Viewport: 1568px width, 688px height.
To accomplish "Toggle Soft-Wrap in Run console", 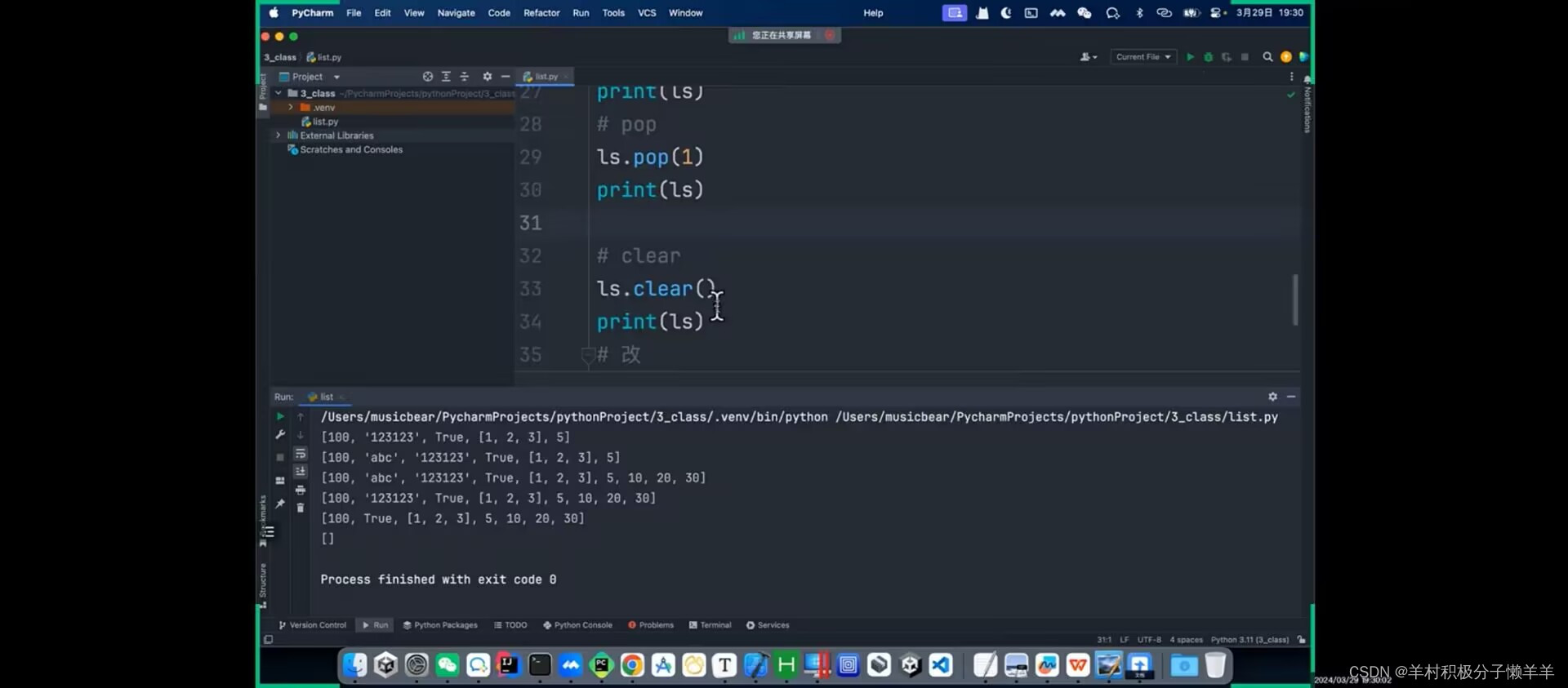I will [301, 454].
